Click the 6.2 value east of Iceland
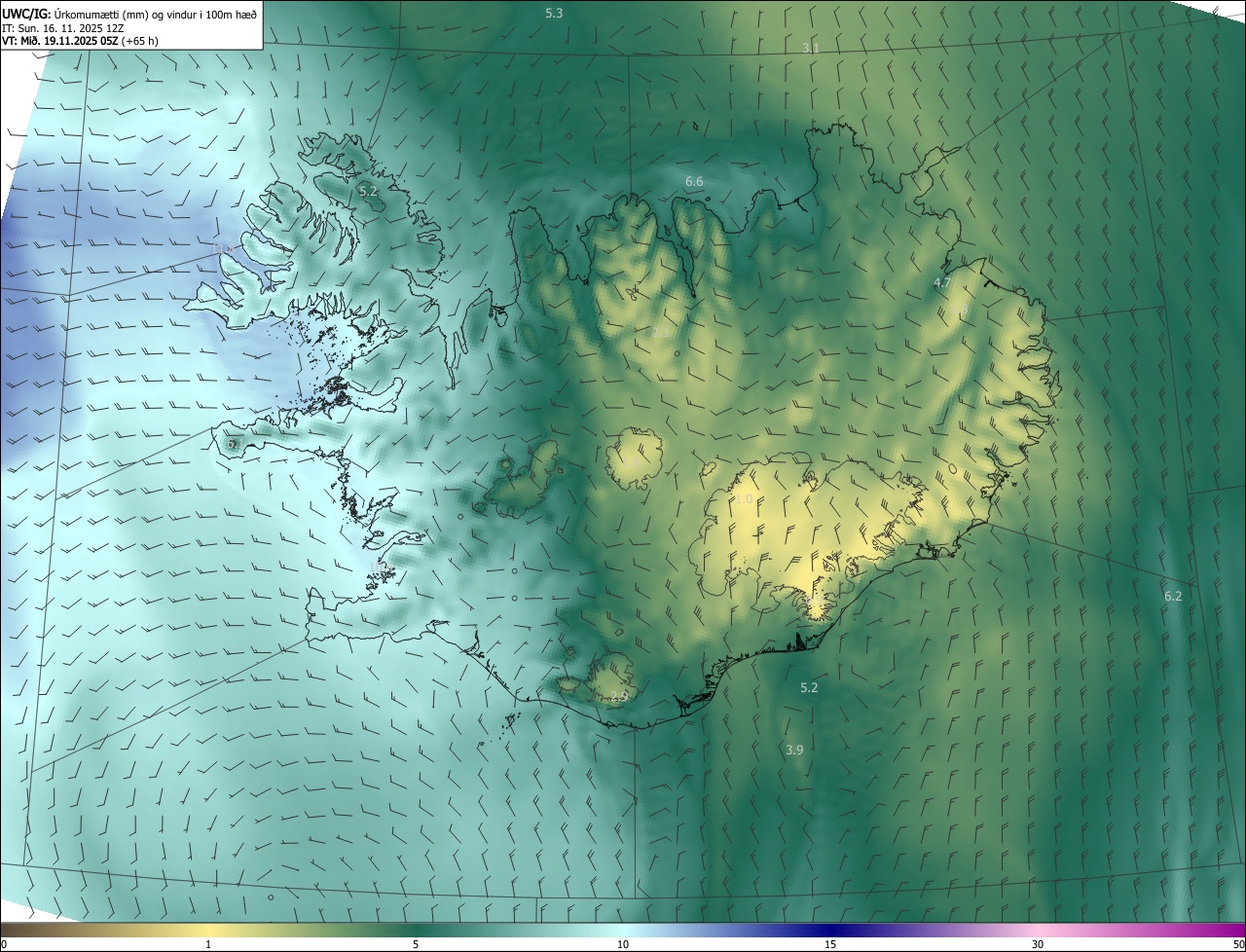 pyautogui.click(x=1173, y=596)
